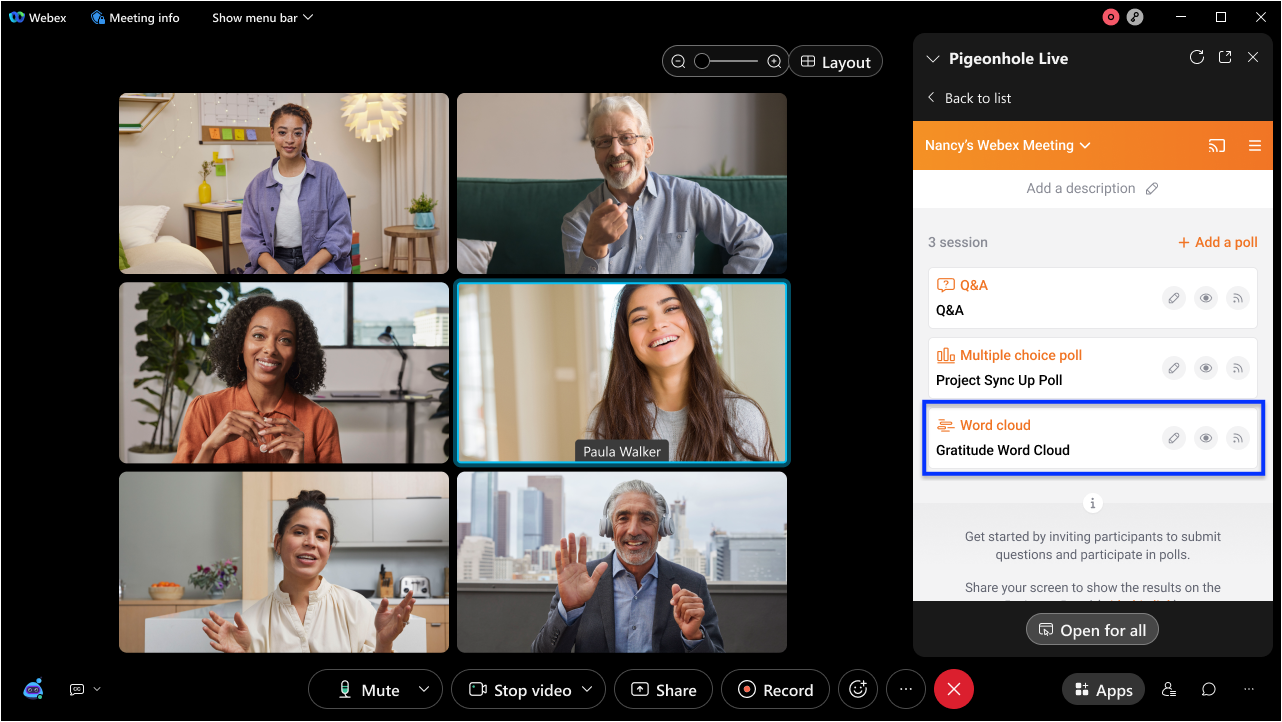Open panel more options ellipsis at bottom right

tap(1249, 689)
